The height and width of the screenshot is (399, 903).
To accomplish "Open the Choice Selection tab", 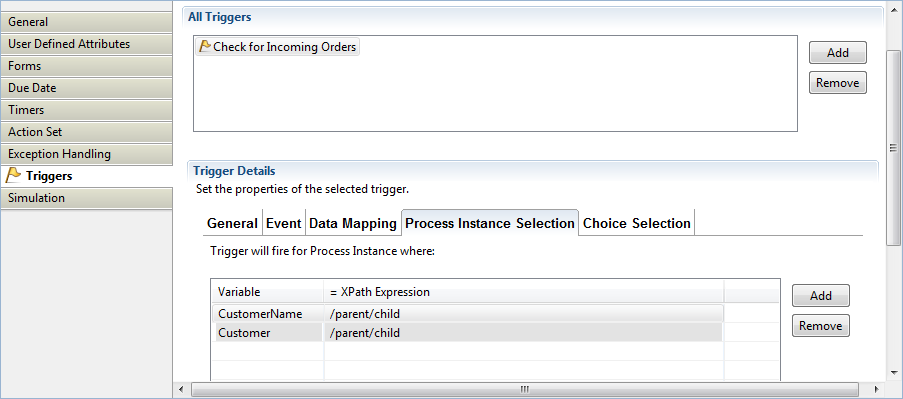I will pyautogui.click(x=636, y=223).
